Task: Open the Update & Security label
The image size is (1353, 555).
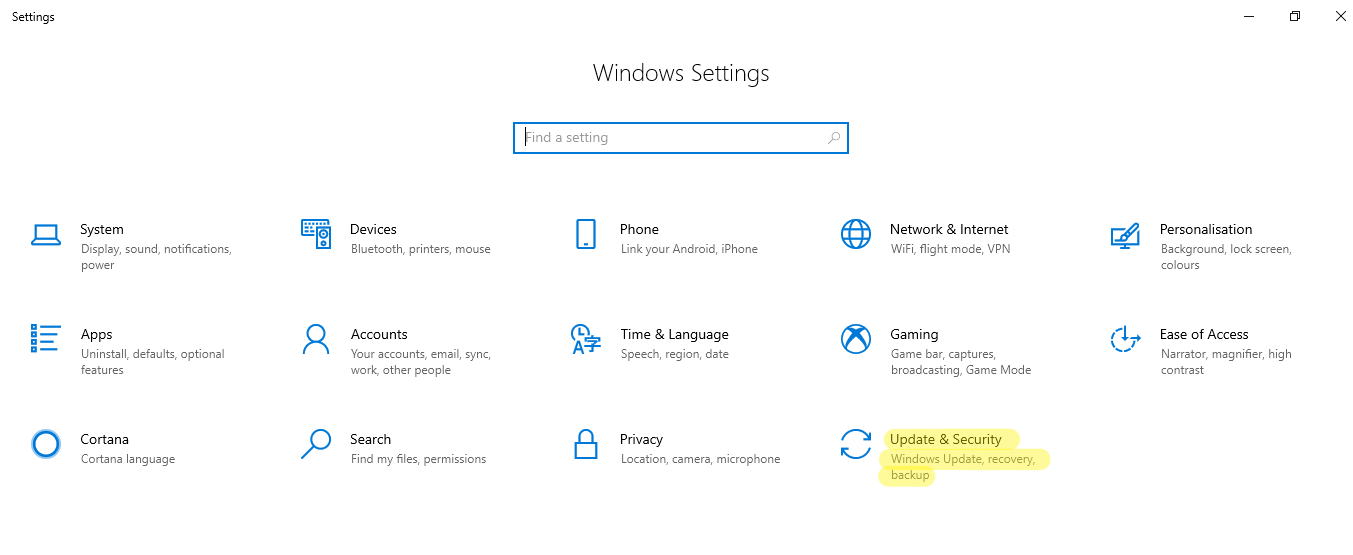Action: pos(945,439)
